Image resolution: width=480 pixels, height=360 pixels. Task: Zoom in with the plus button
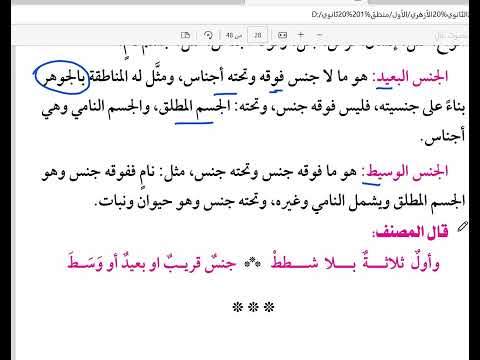pyautogui.click(x=301, y=35)
